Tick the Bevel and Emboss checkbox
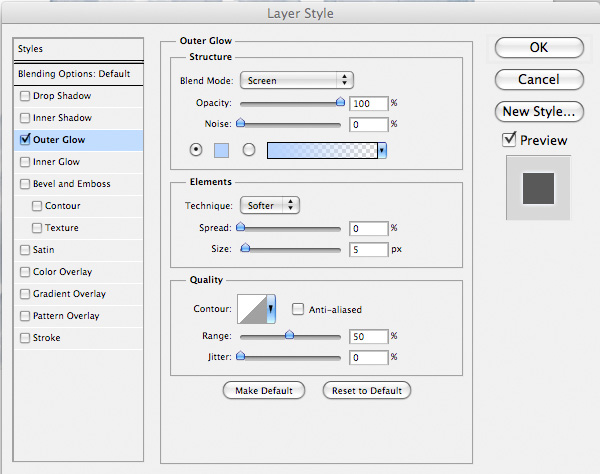 (25, 184)
